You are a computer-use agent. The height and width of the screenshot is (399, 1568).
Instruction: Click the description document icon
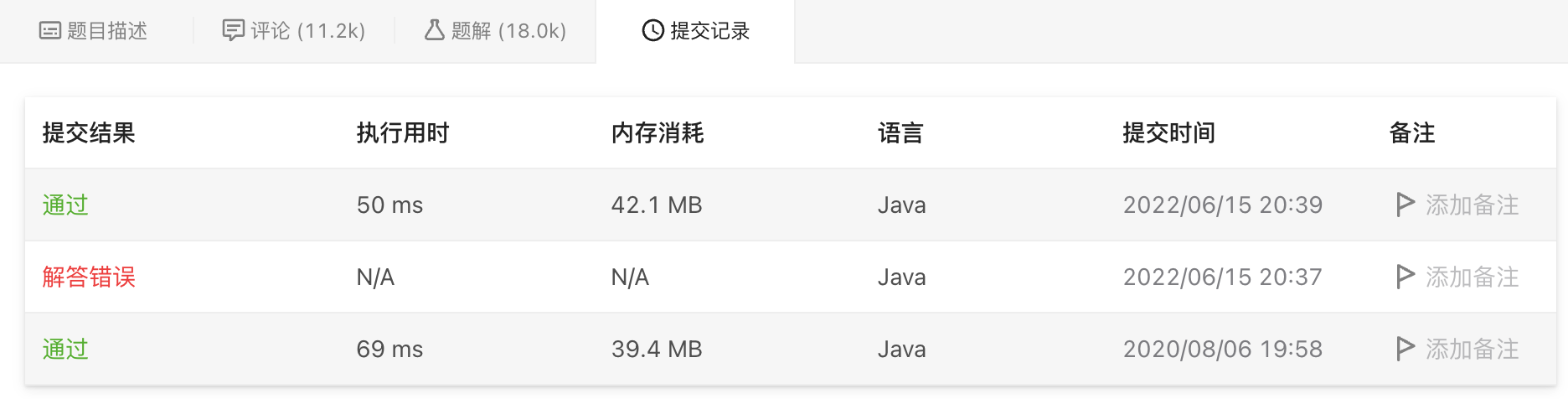(50, 31)
